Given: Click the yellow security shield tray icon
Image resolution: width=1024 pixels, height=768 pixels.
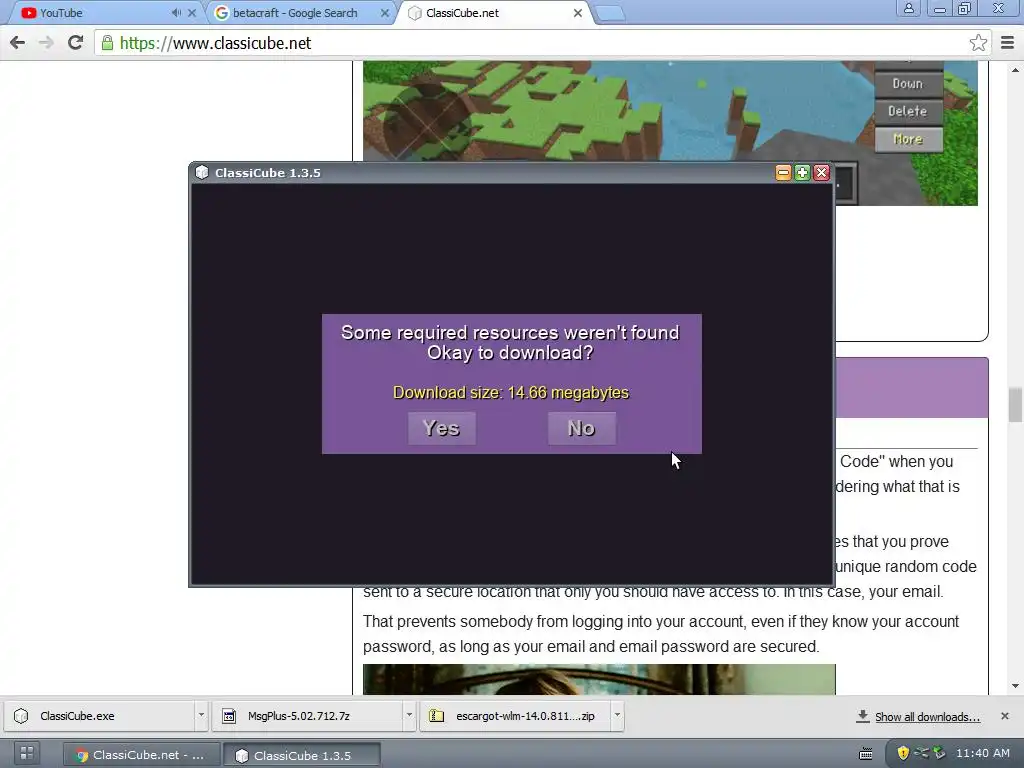Looking at the screenshot, I should coord(903,754).
